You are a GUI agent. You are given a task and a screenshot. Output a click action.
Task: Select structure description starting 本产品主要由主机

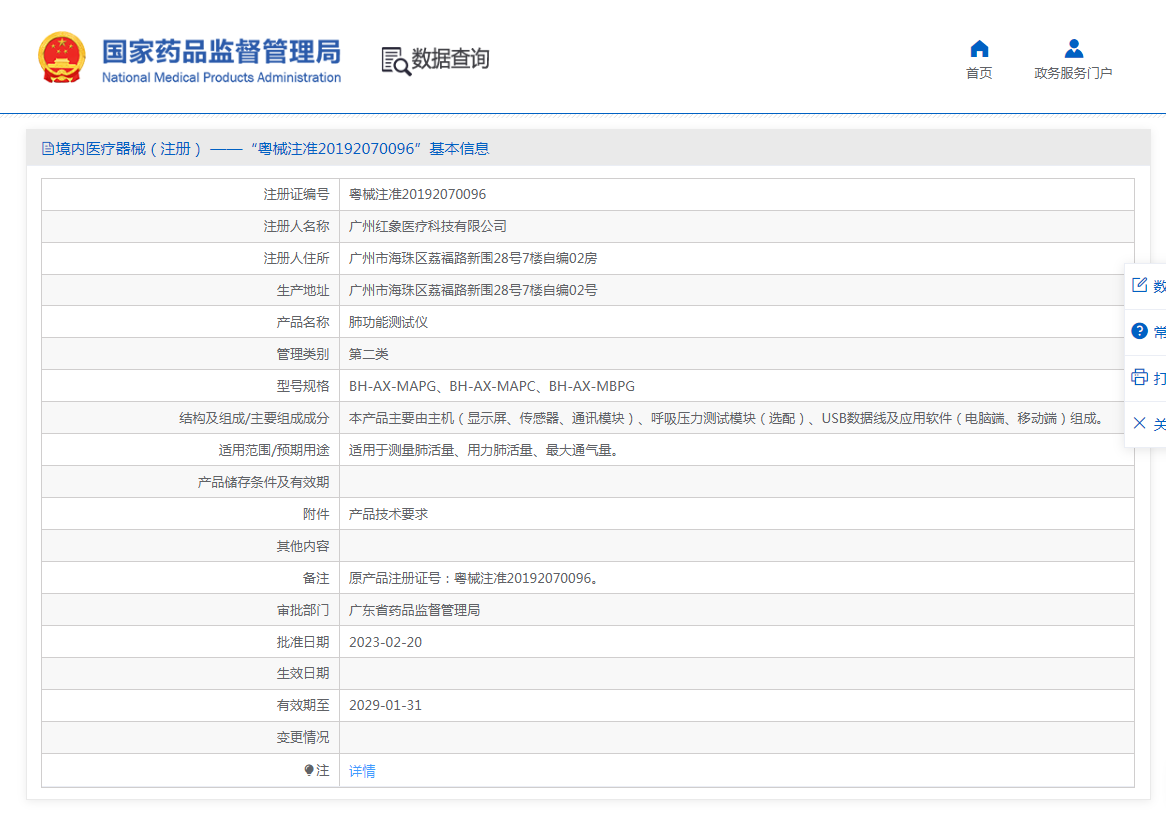coord(728,418)
